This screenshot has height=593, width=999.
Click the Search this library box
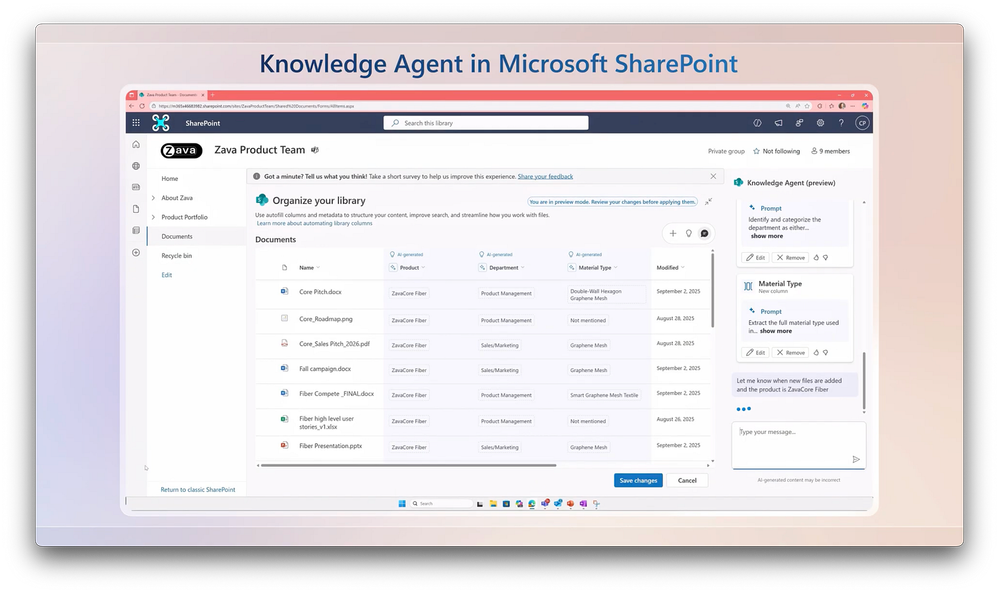tap(485, 123)
